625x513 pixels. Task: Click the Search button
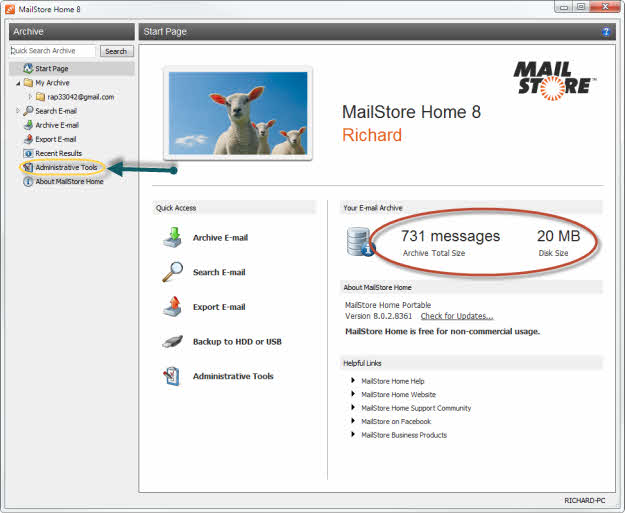(x=116, y=51)
